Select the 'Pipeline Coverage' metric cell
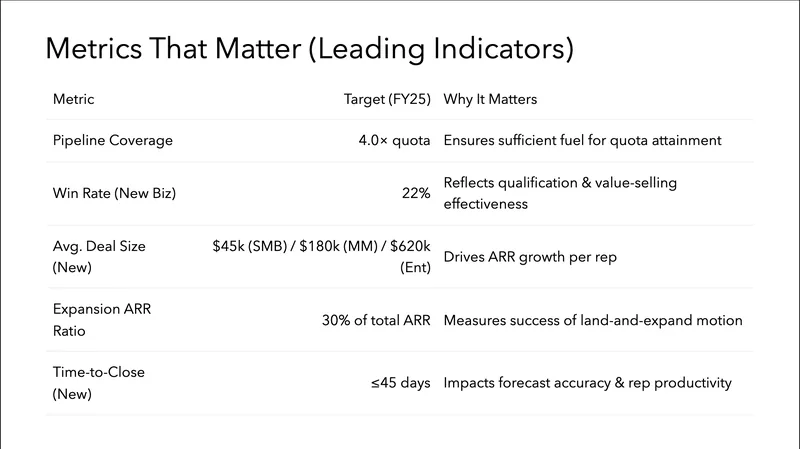800x449 pixels. [x=112, y=140]
